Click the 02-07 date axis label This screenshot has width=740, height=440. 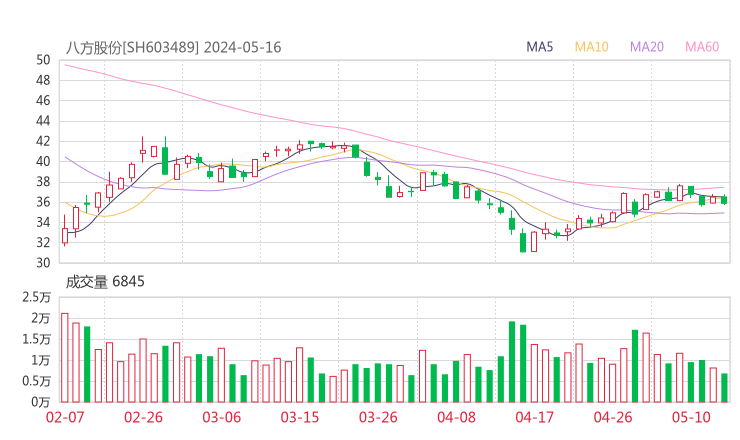tap(65, 417)
